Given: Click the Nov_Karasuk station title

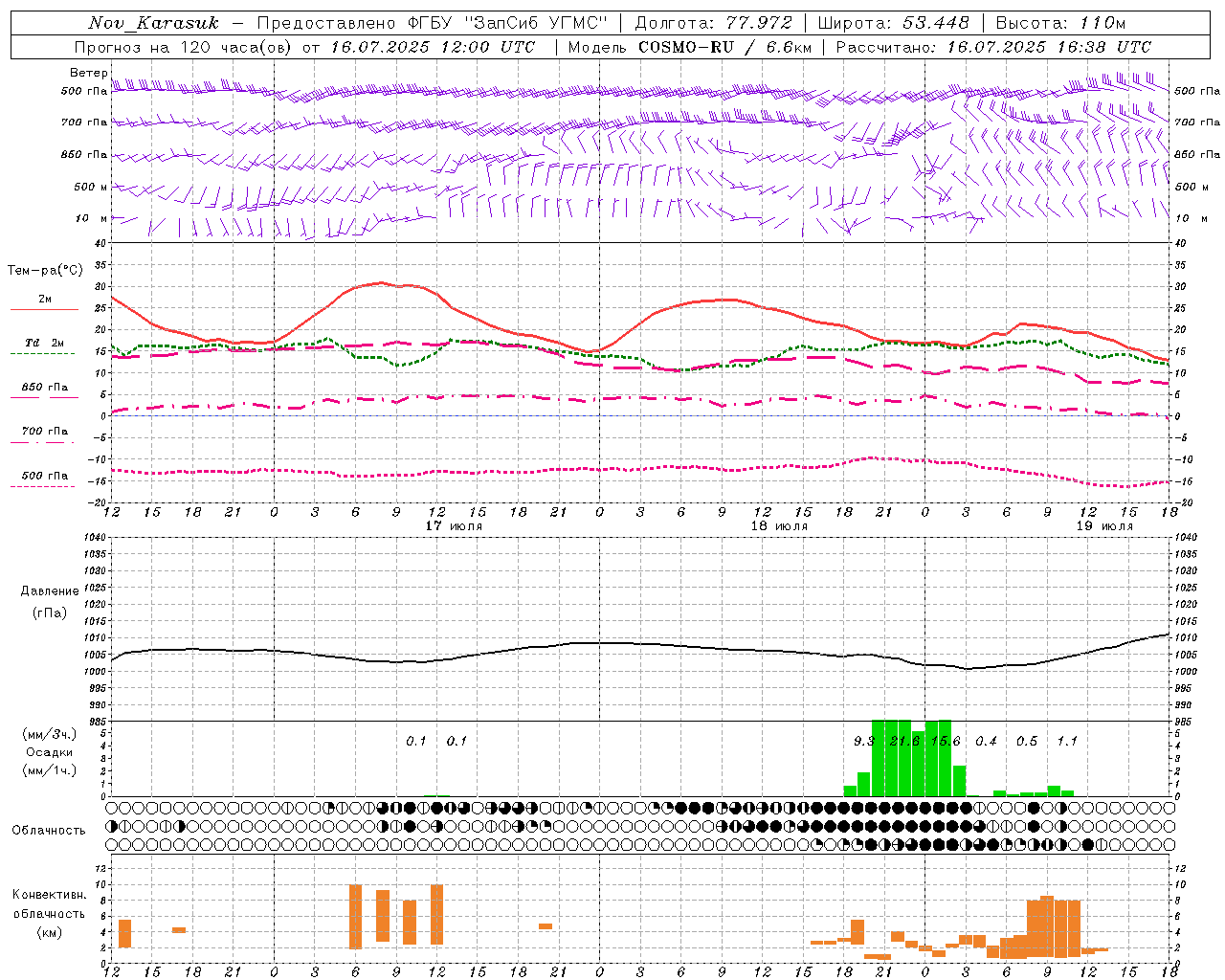Looking at the screenshot, I should pyautogui.click(x=153, y=23).
